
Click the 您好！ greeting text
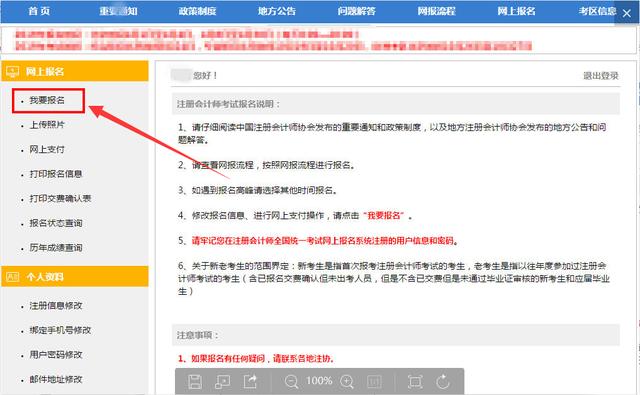pyautogui.click(x=205, y=75)
